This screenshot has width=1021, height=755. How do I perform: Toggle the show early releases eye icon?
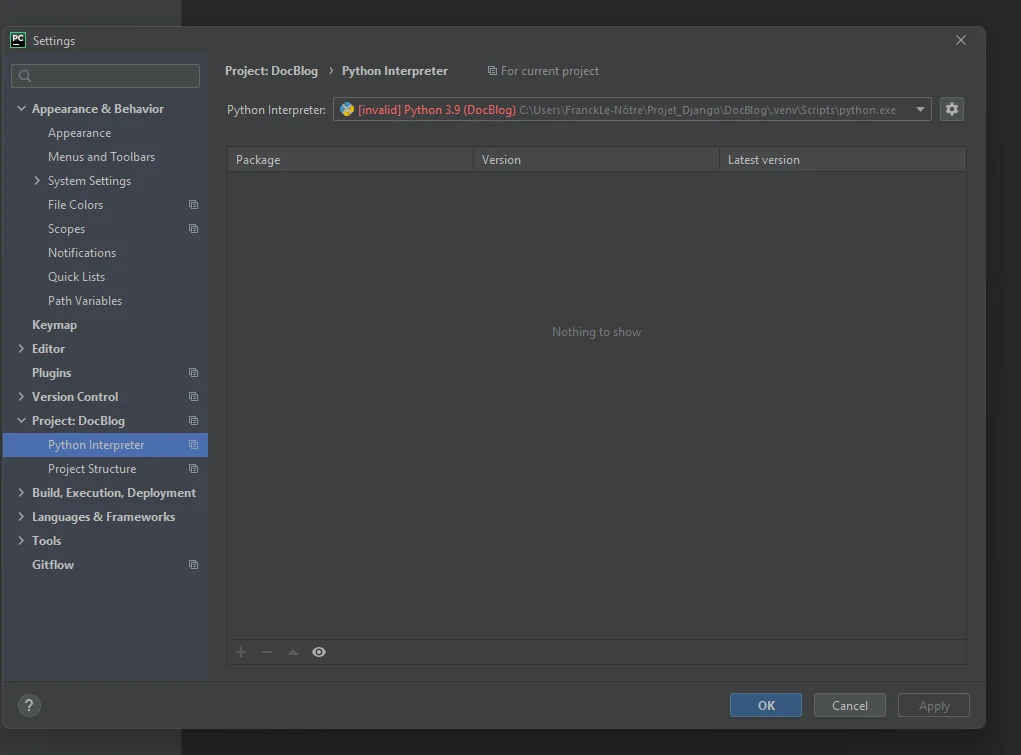(x=319, y=652)
